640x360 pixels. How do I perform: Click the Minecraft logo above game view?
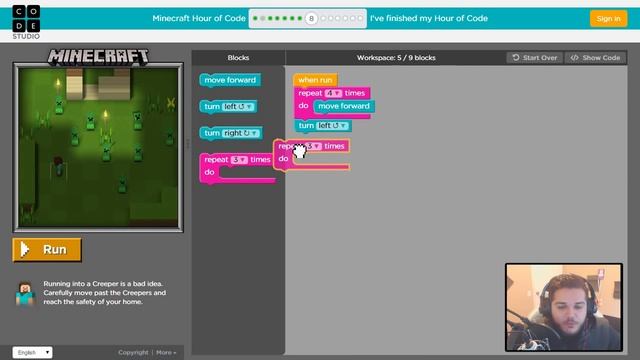tap(98, 57)
